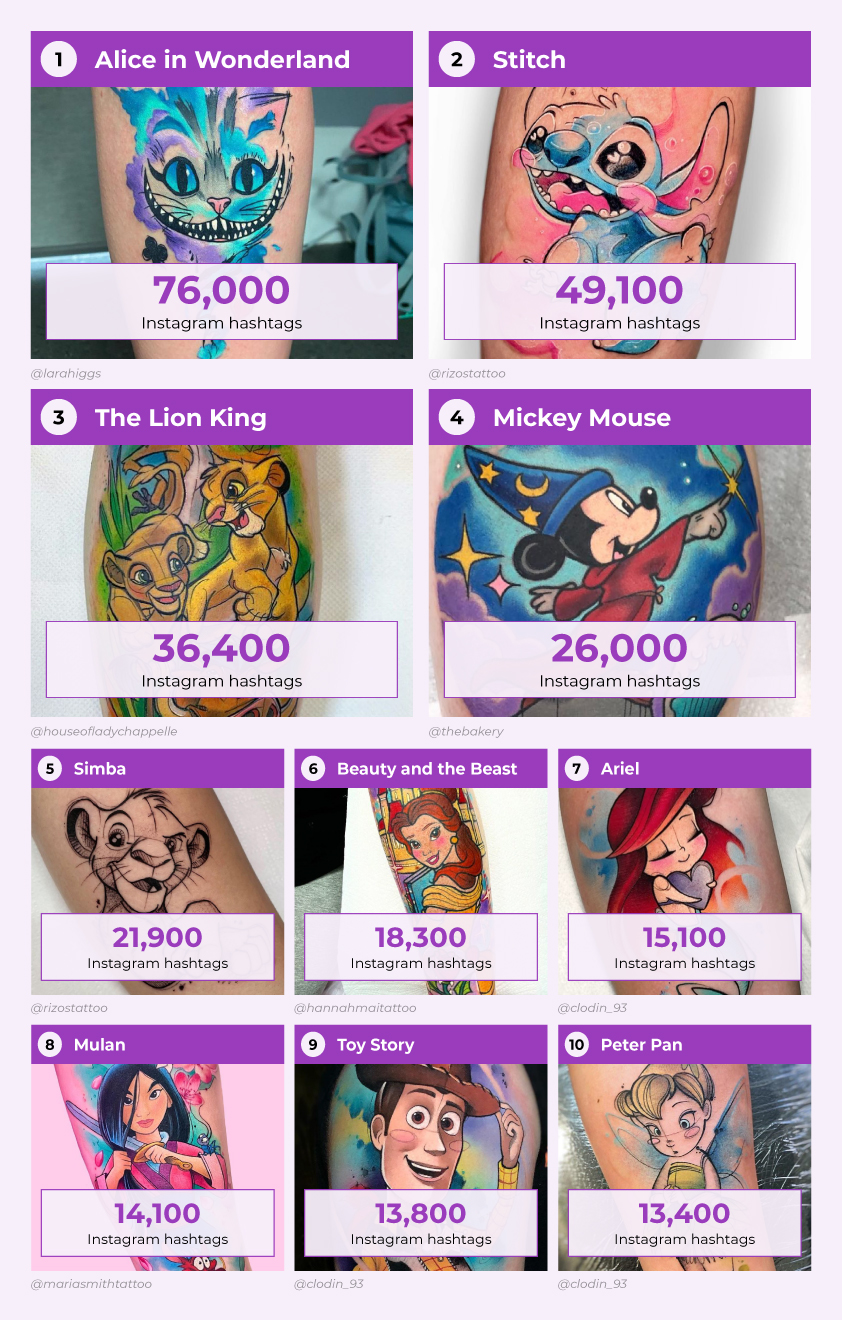Click the number 2 badge beside Stitch

457,59
